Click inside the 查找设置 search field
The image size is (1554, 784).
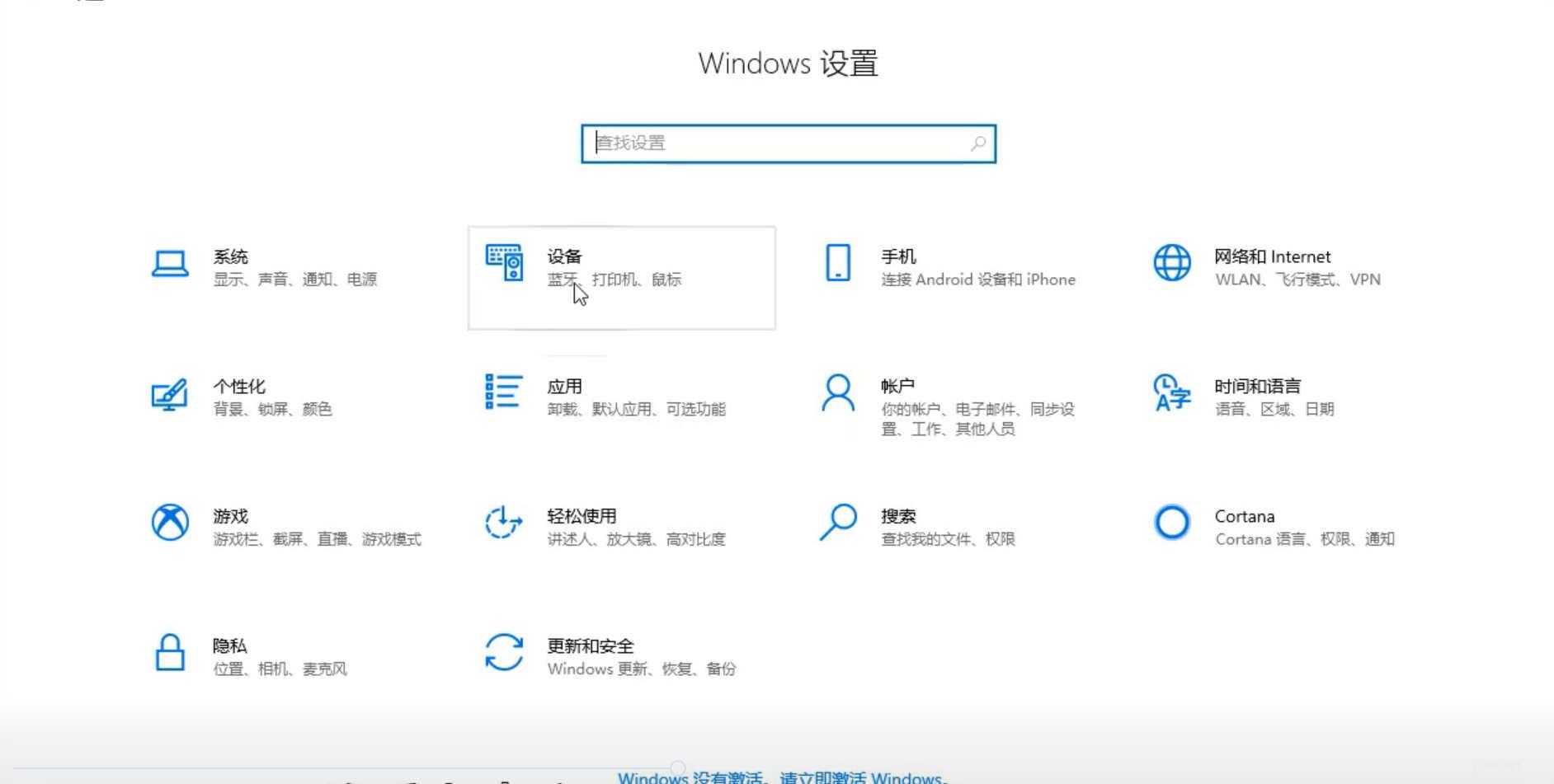point(742,143)
